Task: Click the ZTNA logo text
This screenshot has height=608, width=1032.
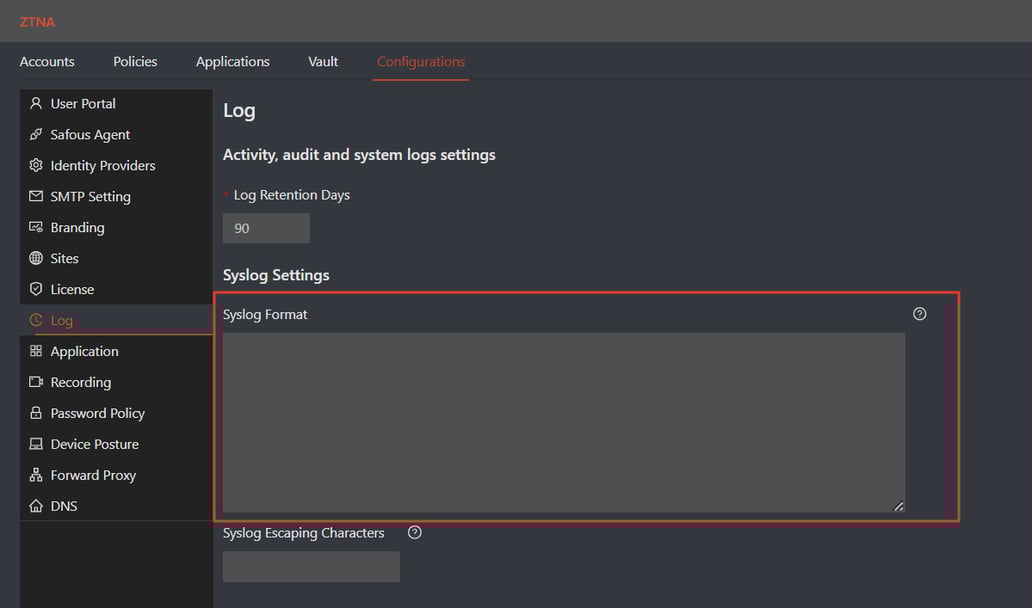Action: point(37,21)
